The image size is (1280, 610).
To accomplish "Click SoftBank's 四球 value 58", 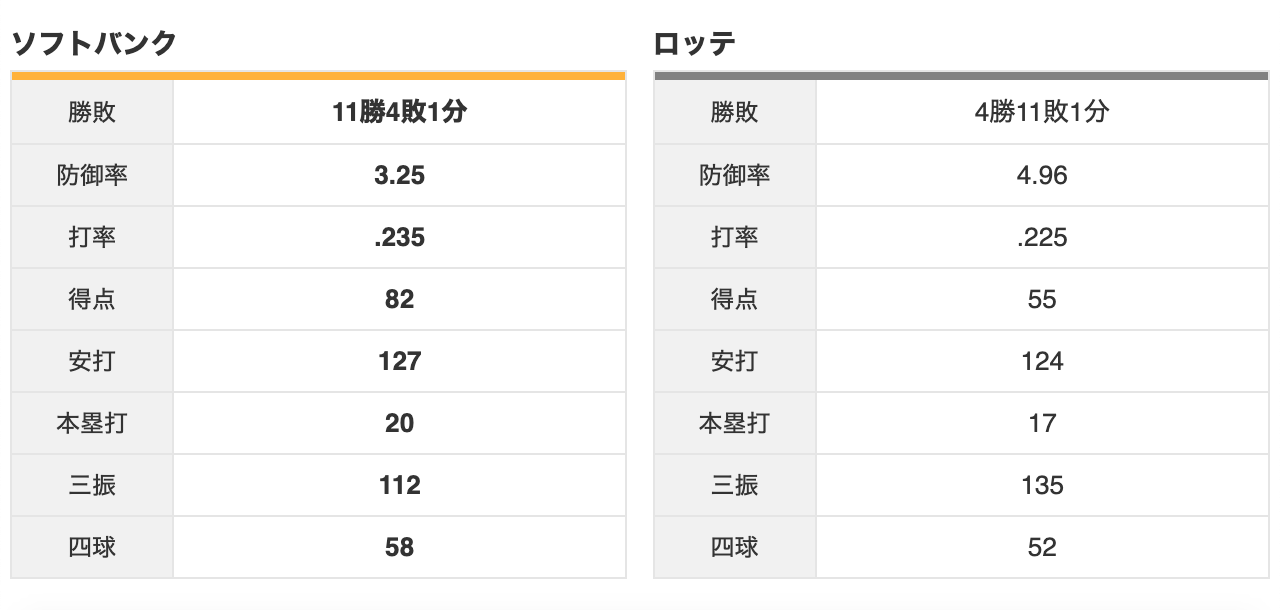I will point(399,547).
